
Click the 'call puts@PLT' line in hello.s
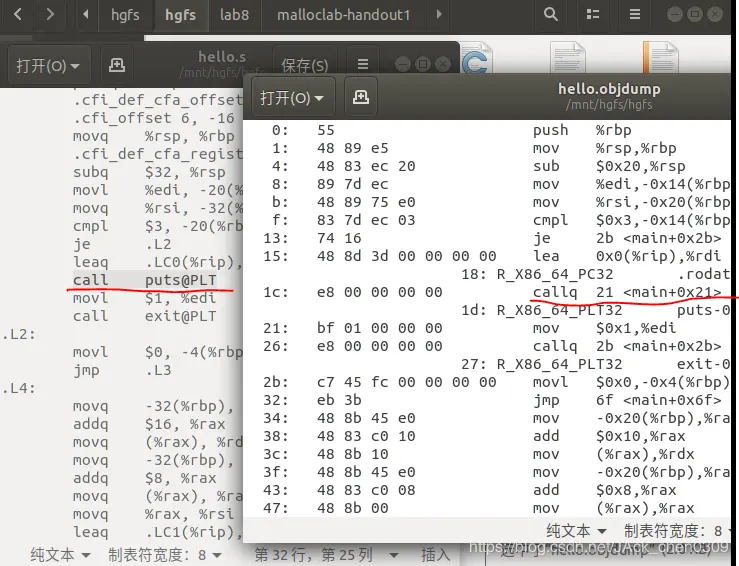145,280
